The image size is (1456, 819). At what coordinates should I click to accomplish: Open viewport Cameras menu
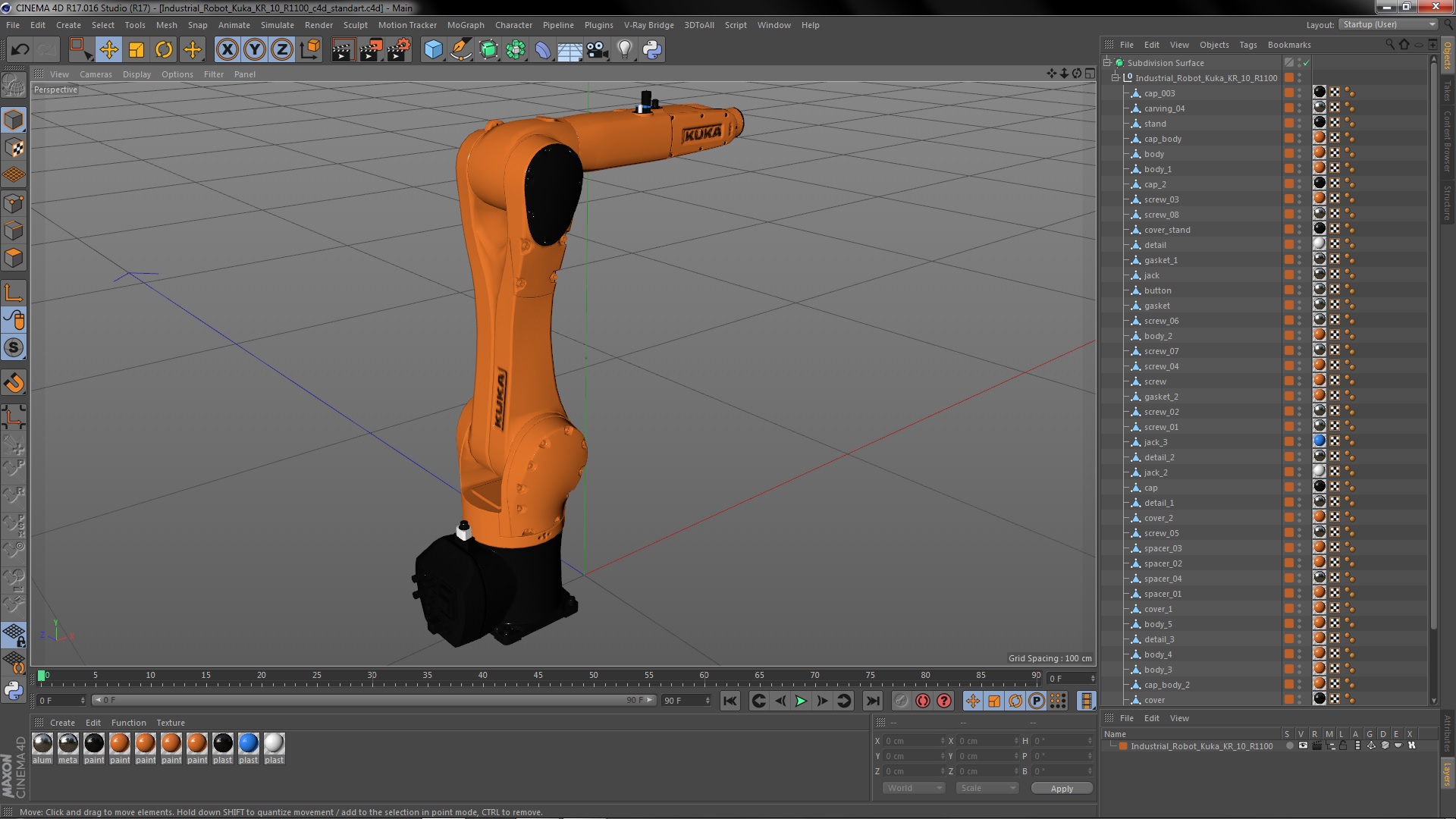pyautogui.click(x=96, y=74)
